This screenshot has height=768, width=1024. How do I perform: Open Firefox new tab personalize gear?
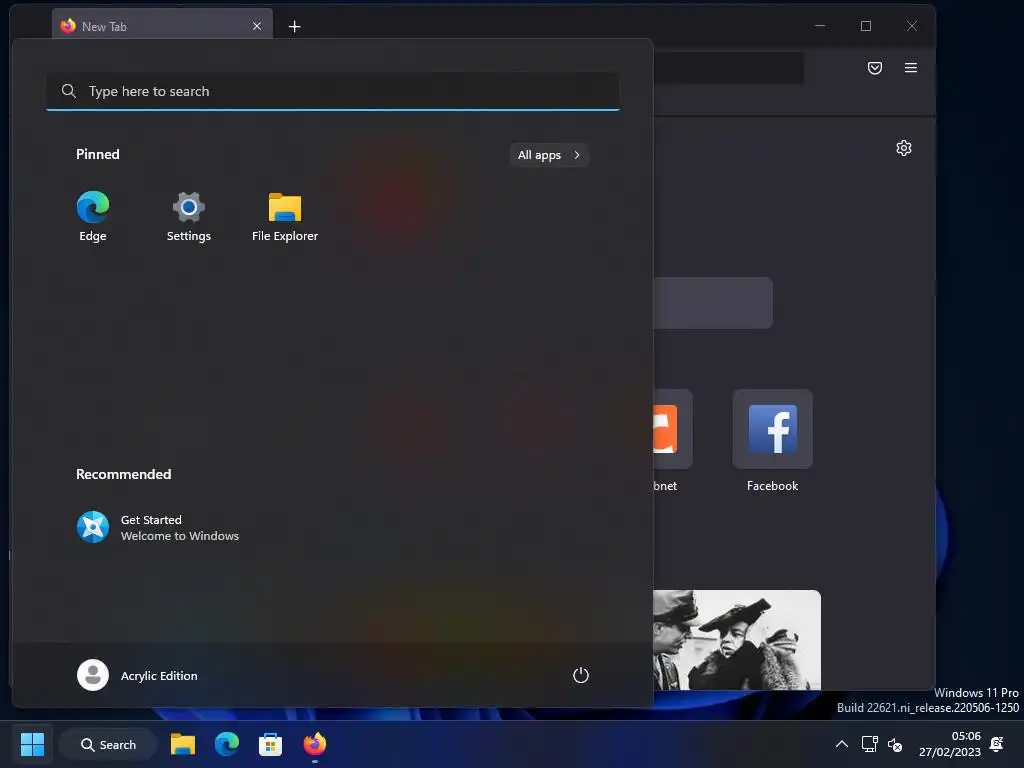[904, 148]
